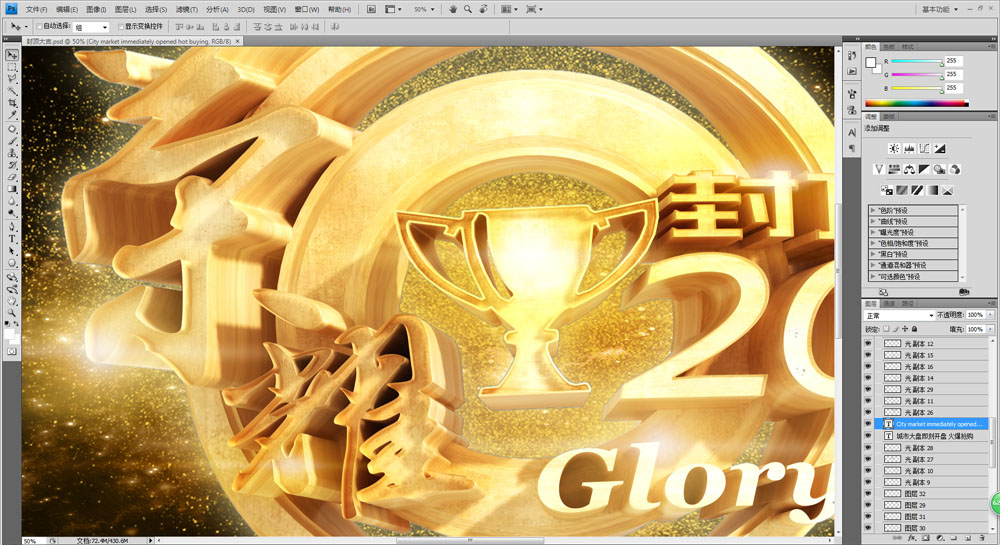
Task: Switch to the 通道 panel tab
Action: [889, 303]
